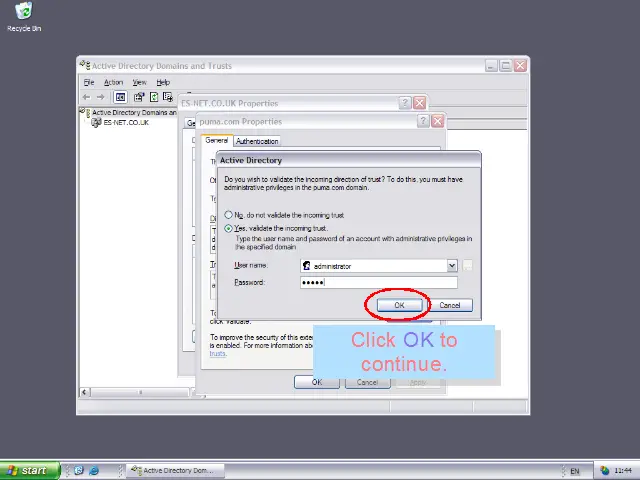Click the Forward arrow in the toolbar
Image resolution: width=640 pixels, height=480 pixels.
(101, 97)
